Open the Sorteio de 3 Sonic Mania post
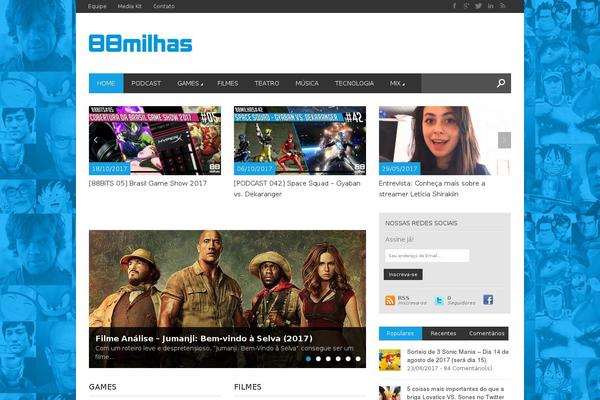 [x=458, y=356]
